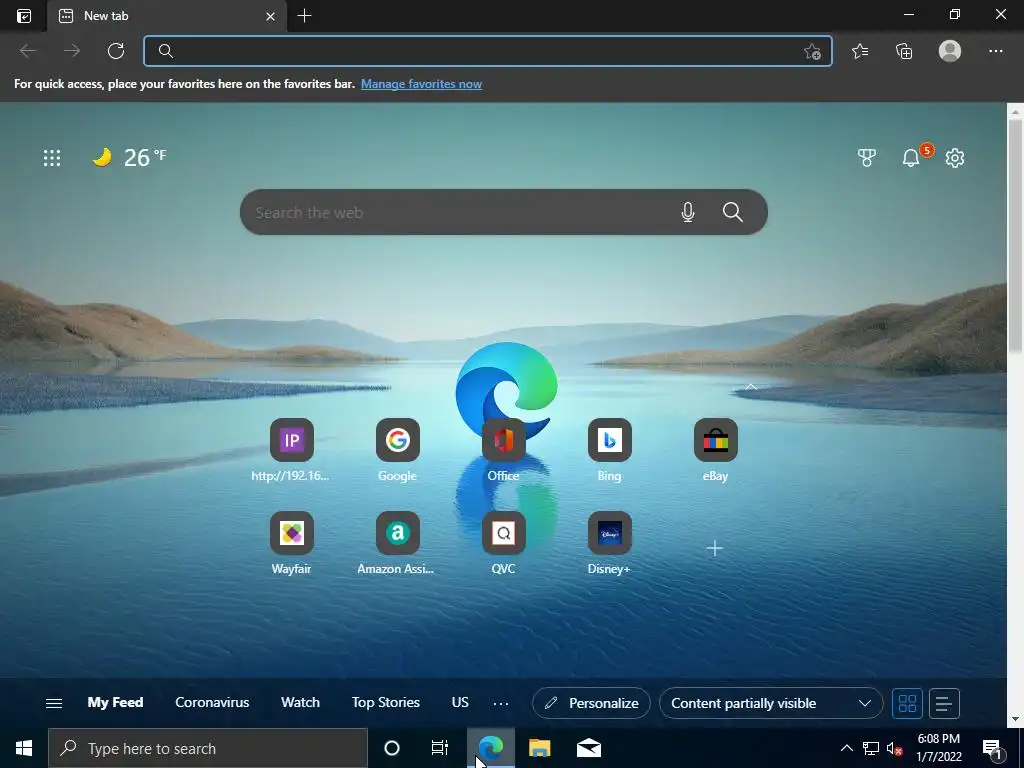Viewport: 1024px width, 768px height.
Task: Click Type here to search box
Action: (208, 748)
